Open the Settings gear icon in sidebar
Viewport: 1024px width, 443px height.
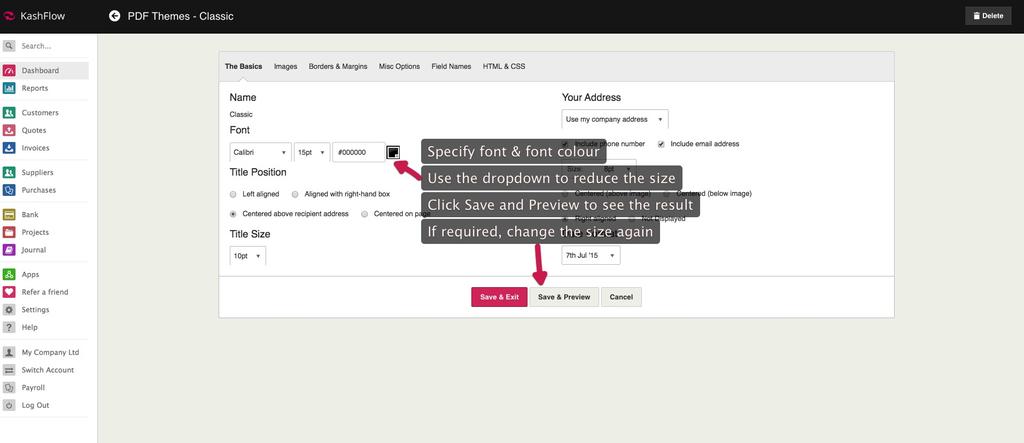tap(9, 310)
